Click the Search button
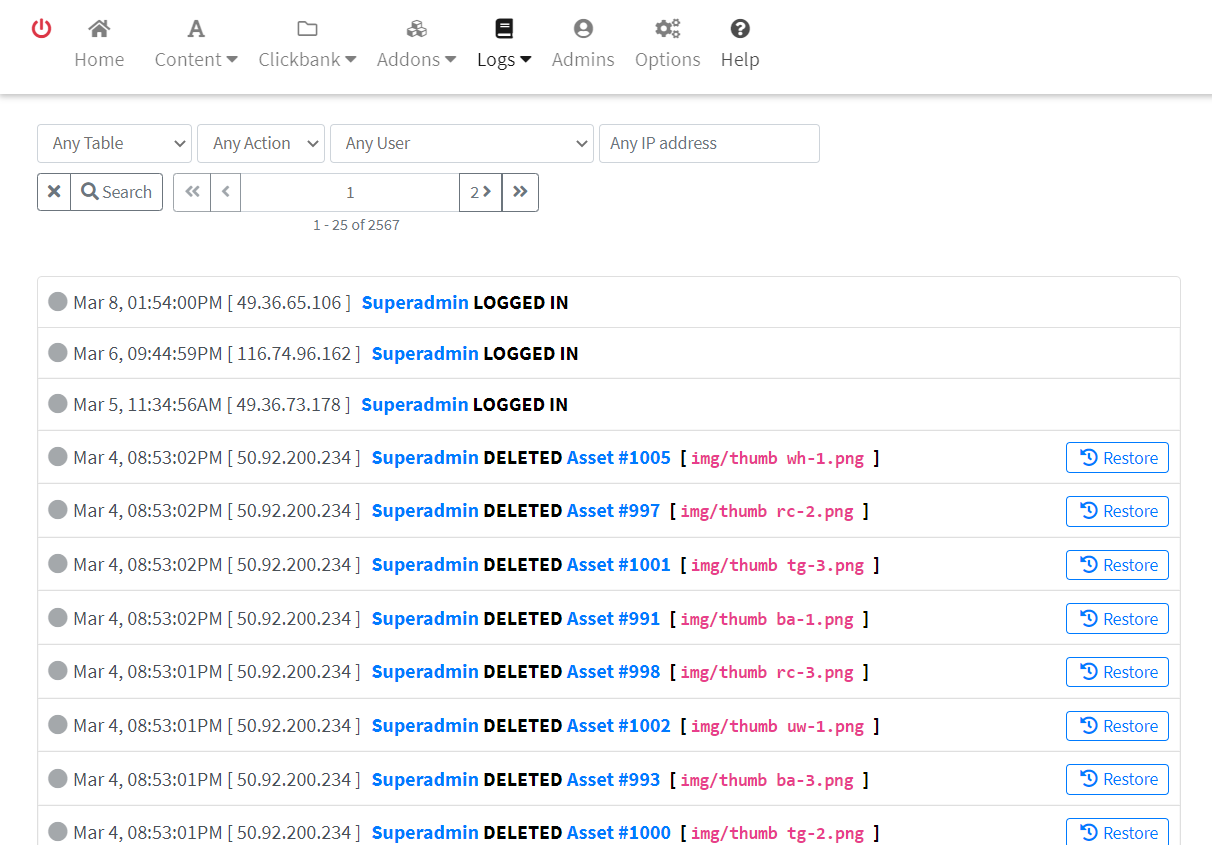This screenshot has width=1212, height=845. click(x=117, y=192)
